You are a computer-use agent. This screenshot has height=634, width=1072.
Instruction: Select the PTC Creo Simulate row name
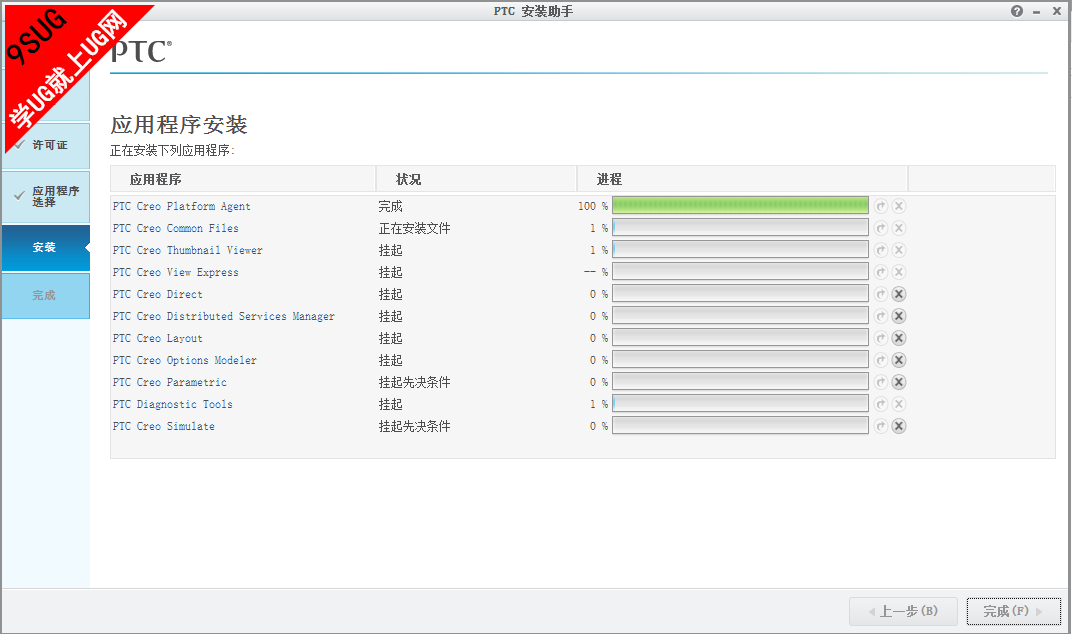tap(164, 426)
